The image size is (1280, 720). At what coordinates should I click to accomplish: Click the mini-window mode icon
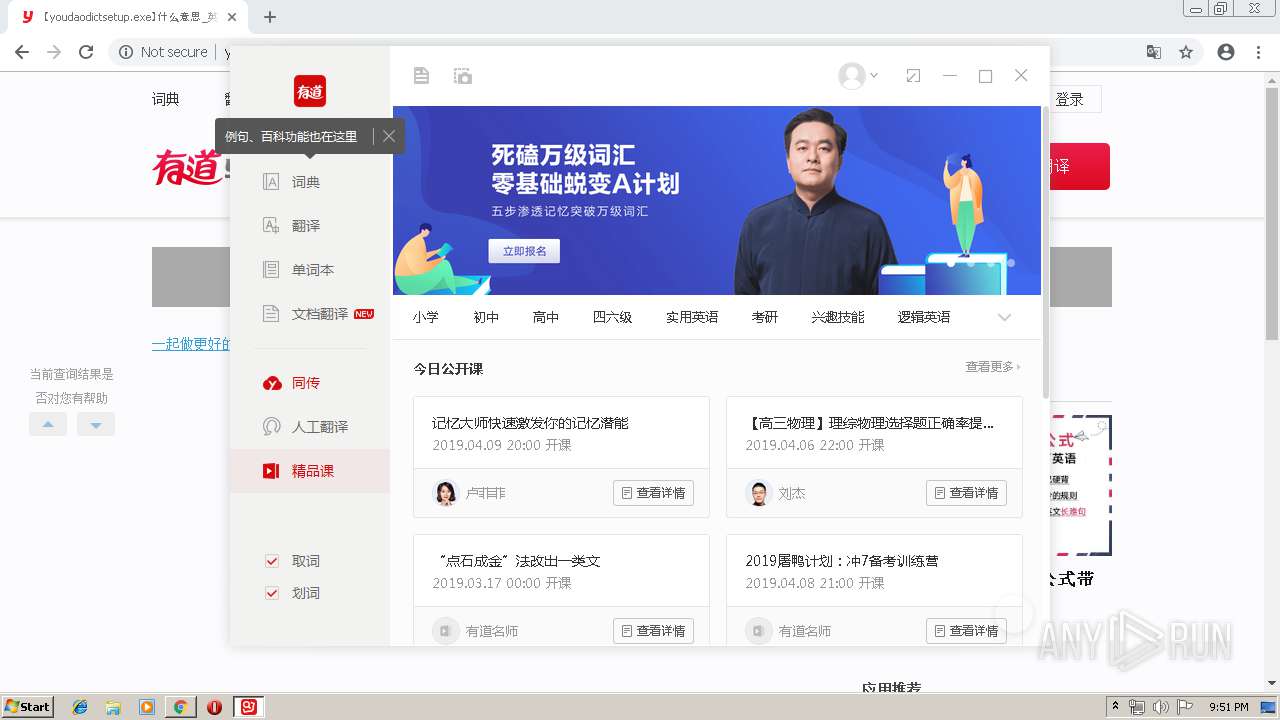913,76
